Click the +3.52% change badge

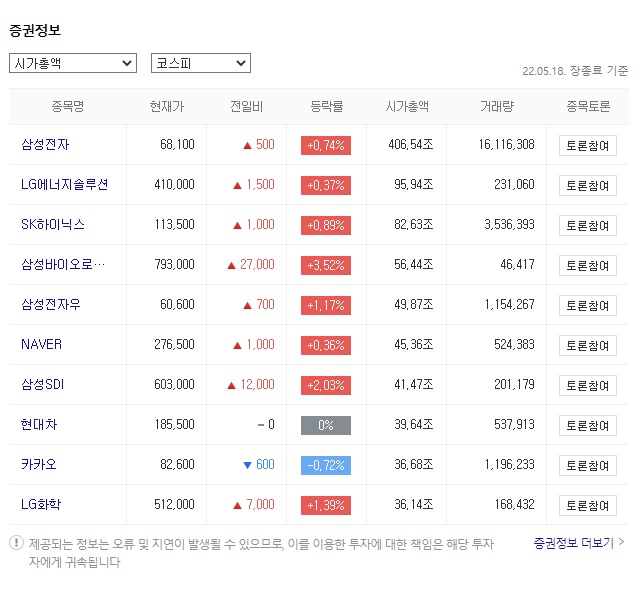(326, 265)
